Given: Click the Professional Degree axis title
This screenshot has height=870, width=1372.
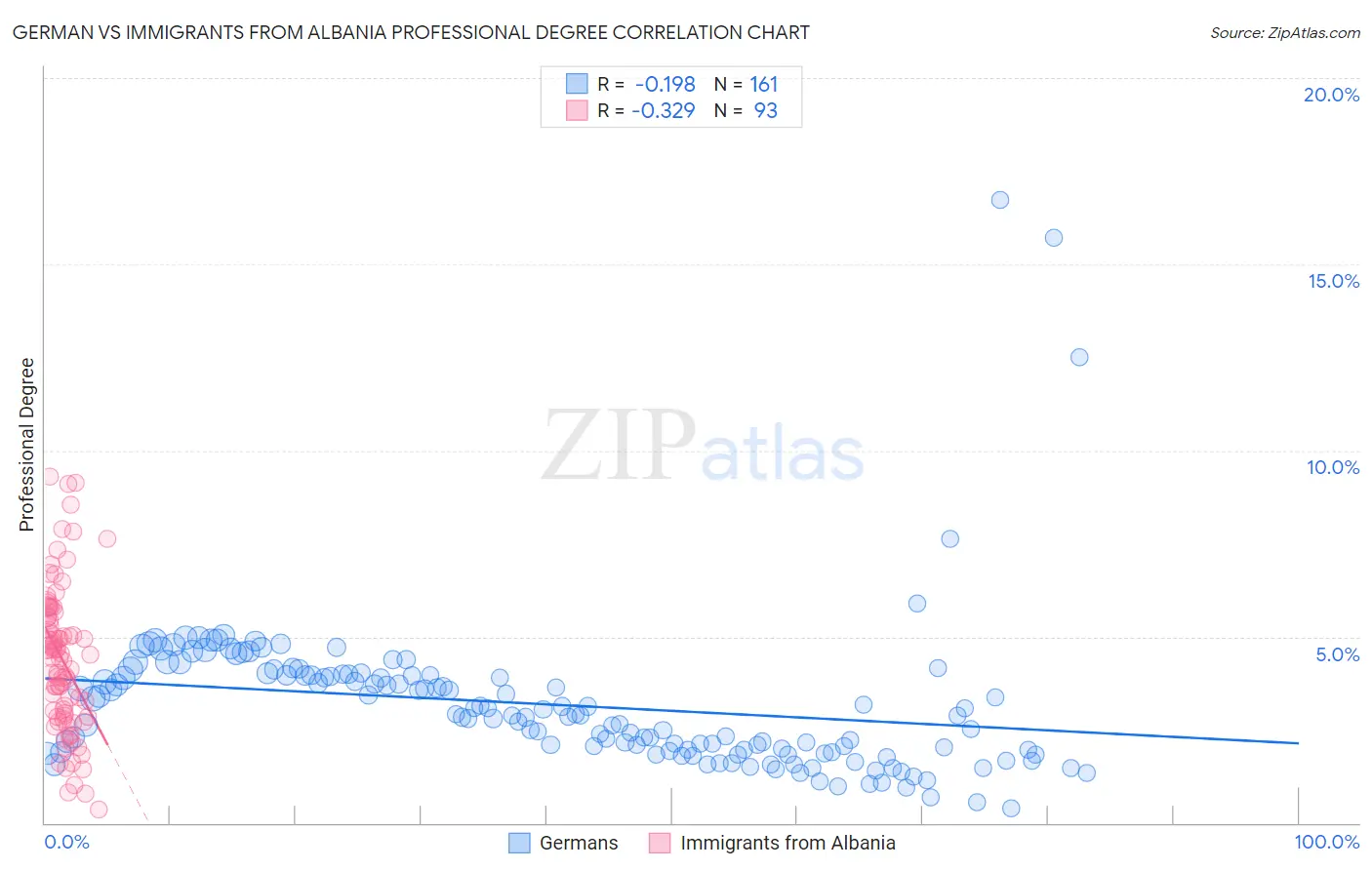Looking at the screenshot, I should point(27,445).
